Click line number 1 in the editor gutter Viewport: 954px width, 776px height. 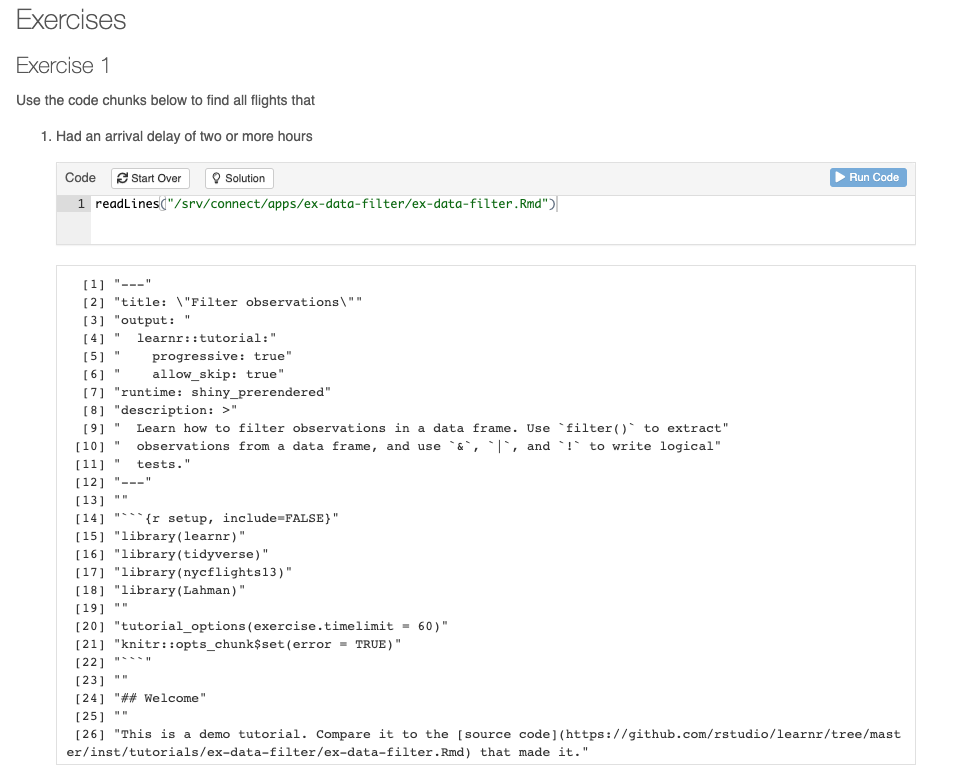click(x=81, y=204)
